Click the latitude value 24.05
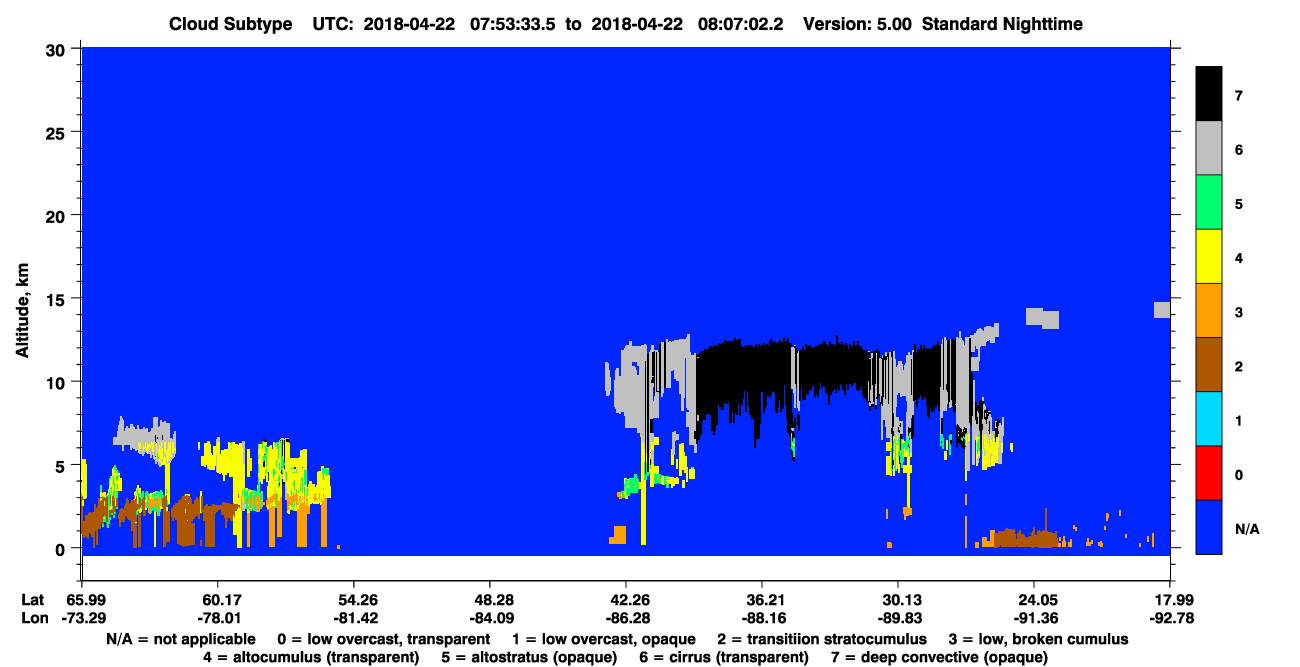 [x=1034, y=600]
